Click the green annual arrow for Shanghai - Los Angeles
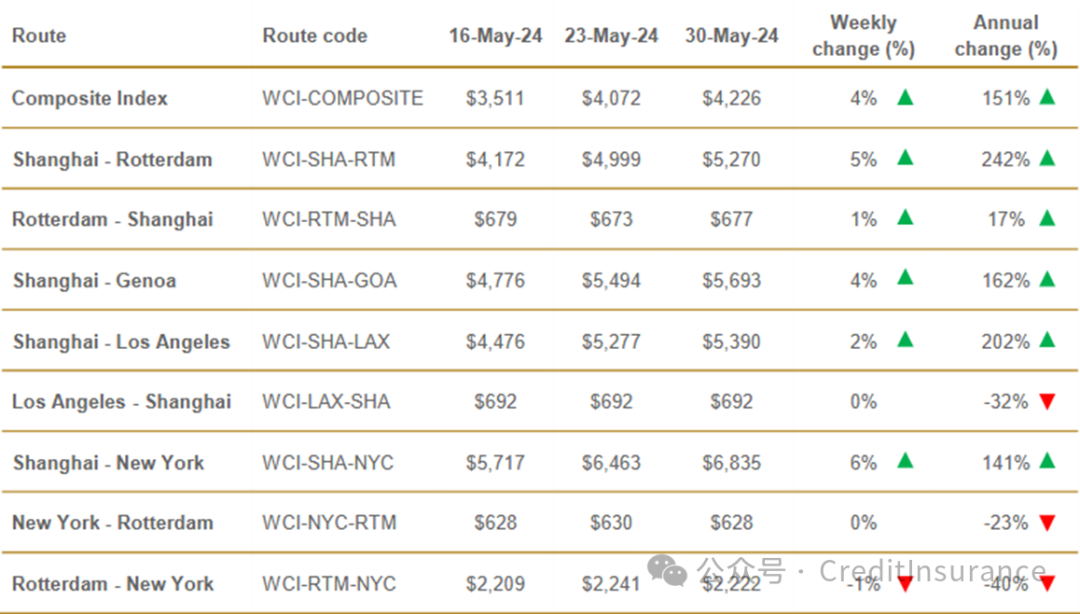Image resolution: width=1080 pixels, height=614 pixels. click(x=1047, y=340)
